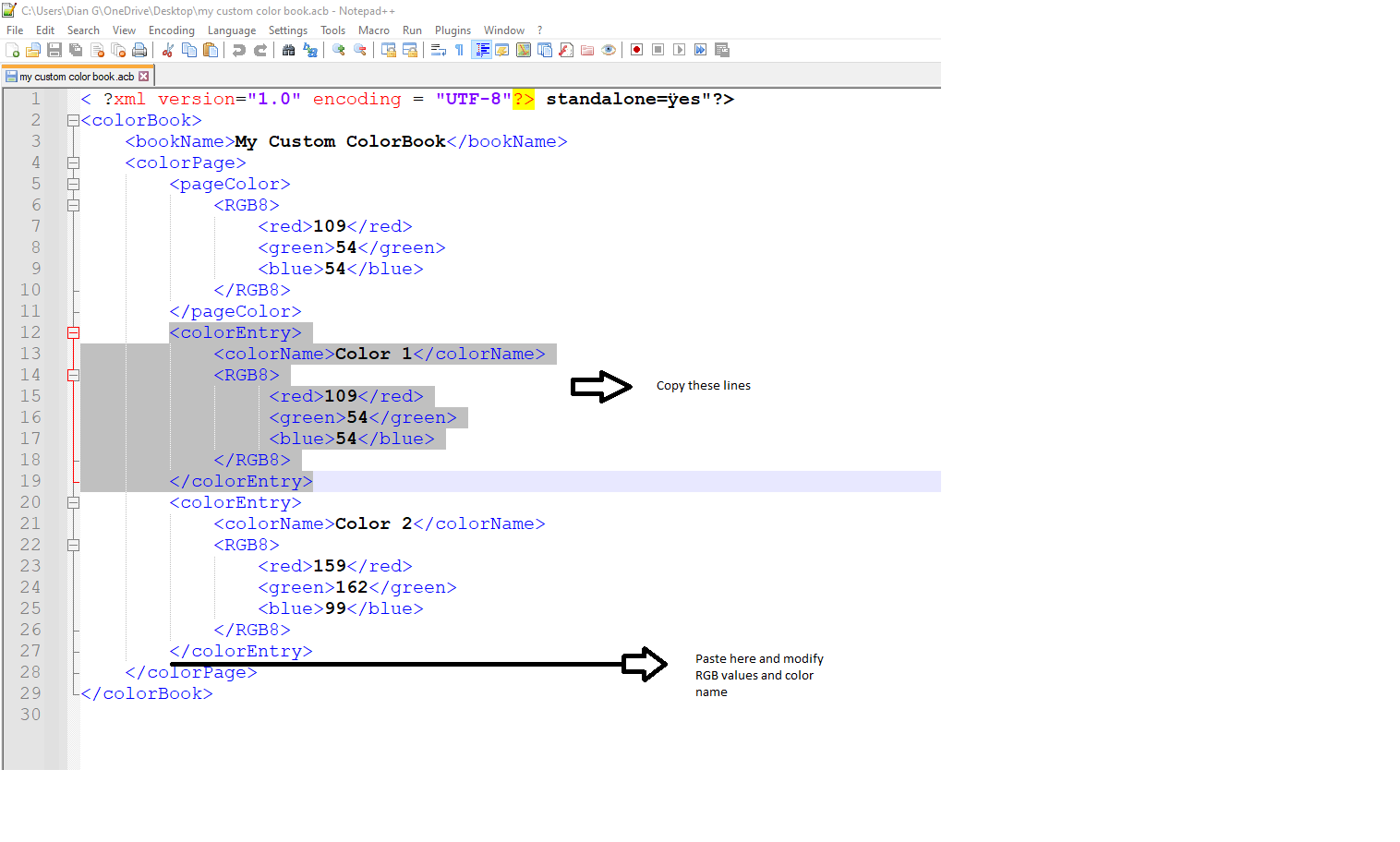Run macro multiple times icon
The height and width of the screenshot is (842, 1400).
click(701, 50)
